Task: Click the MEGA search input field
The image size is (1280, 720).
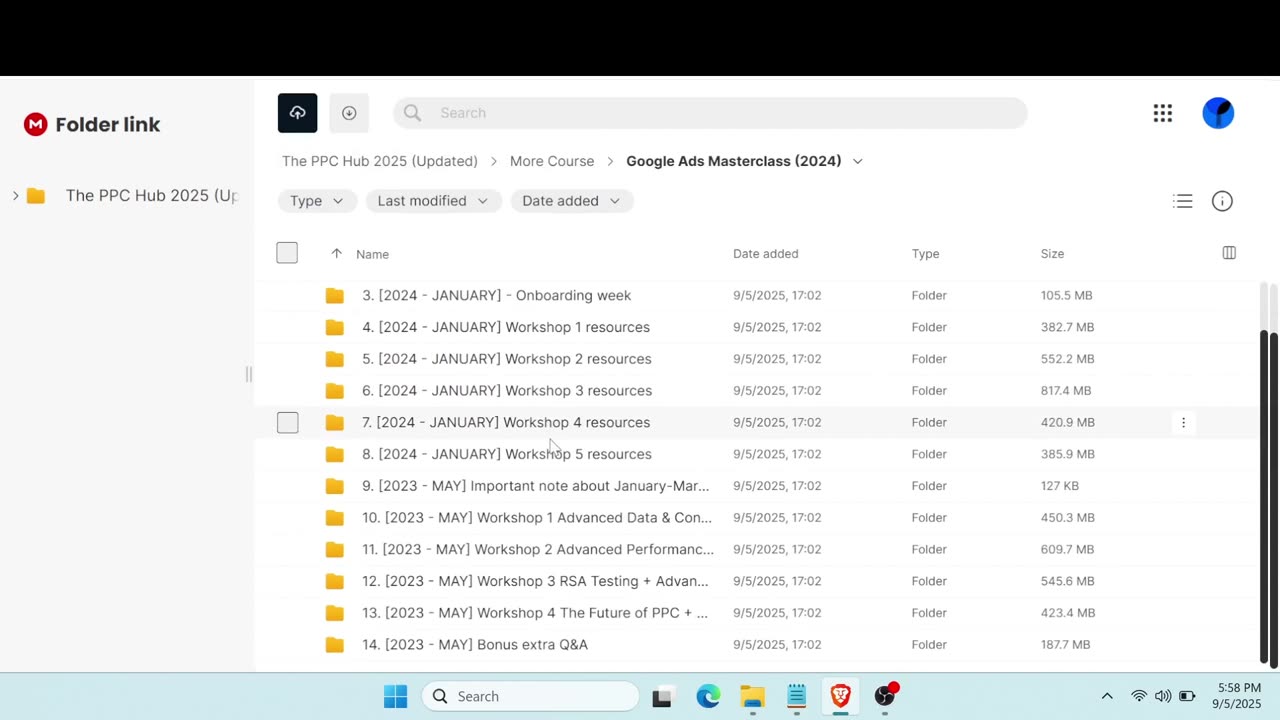Action: coord(710,113)
